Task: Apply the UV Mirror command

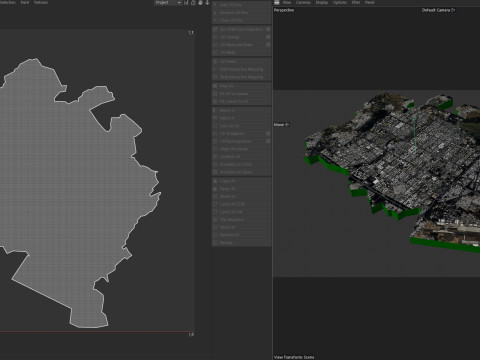Action: (x=239, y=37)
